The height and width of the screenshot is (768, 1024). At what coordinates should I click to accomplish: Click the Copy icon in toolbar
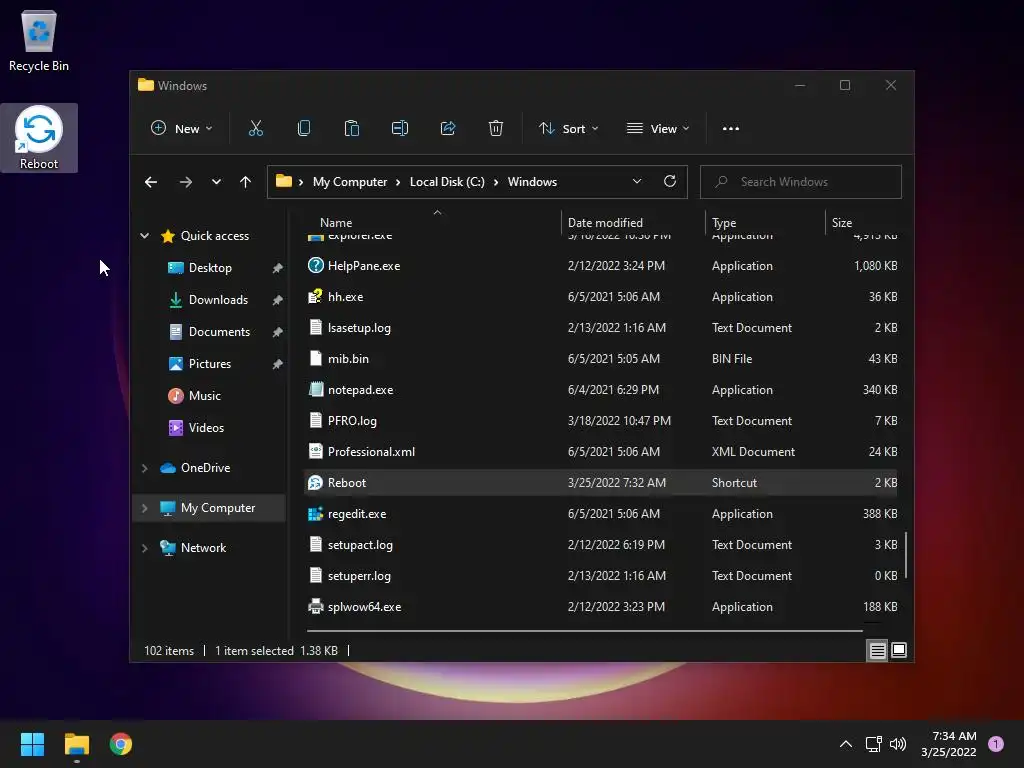304,128
